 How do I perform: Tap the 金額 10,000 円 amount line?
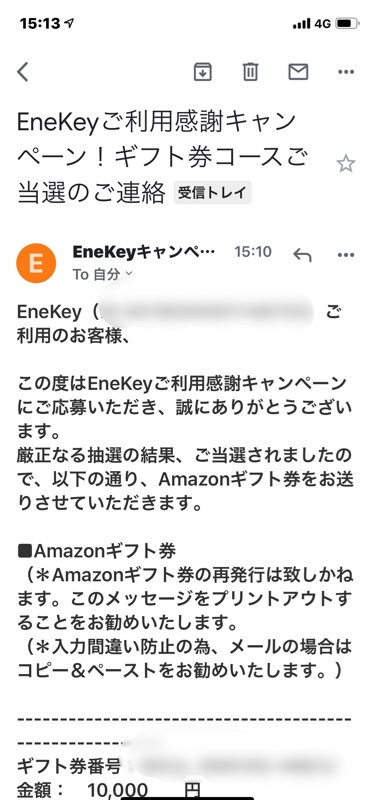click(109, 790)
